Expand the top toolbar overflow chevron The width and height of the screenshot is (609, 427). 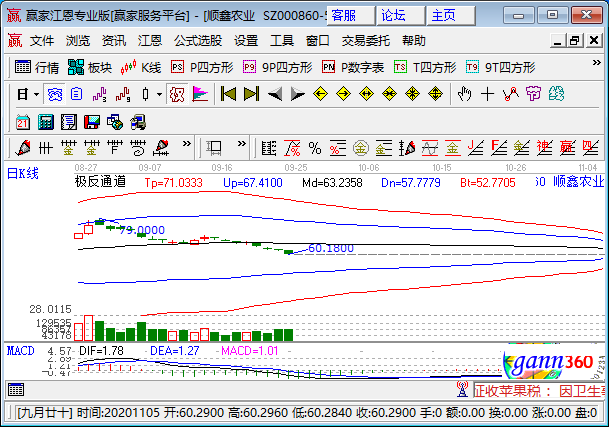[597, 63]
